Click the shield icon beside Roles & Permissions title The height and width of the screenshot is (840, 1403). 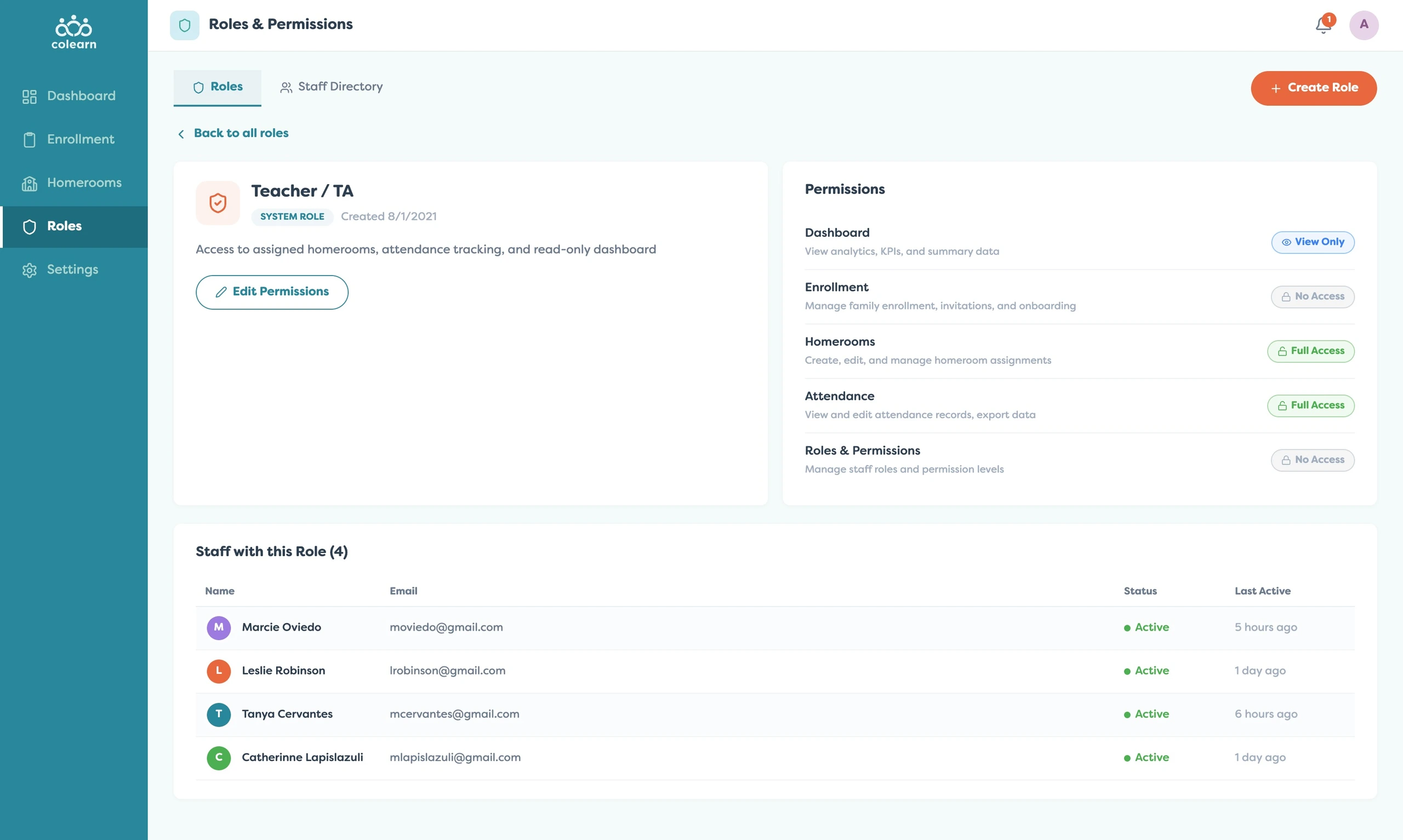click(x=185, y=25)
